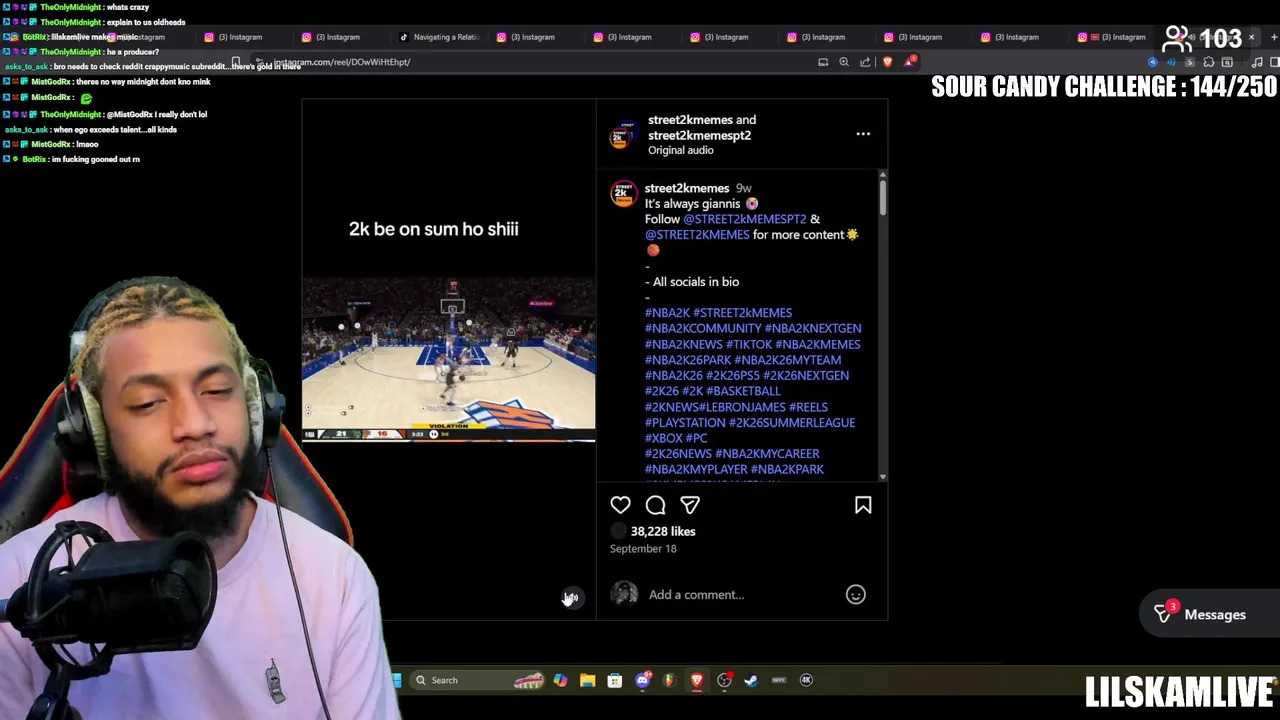
Task: Open FL Studio taskbar icon
Action: pyautogui.click(x=669, y=680)
